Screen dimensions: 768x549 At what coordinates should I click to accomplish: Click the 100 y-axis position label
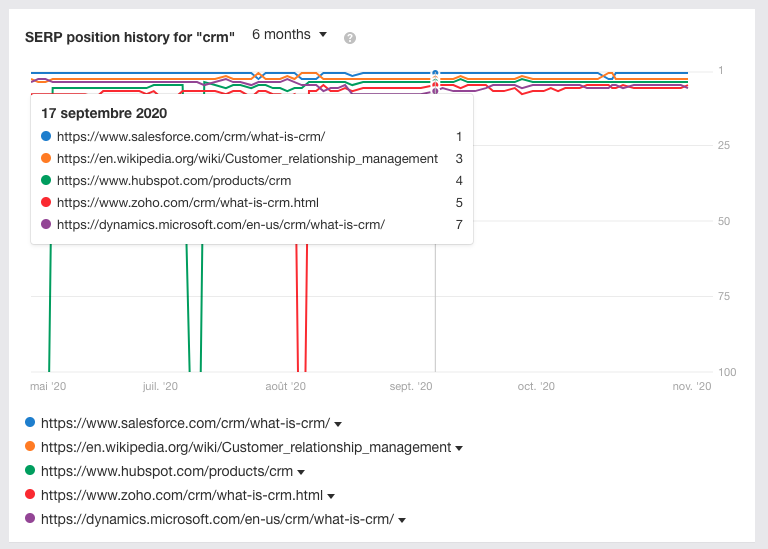pyautogui.click(x=727, y=372)
